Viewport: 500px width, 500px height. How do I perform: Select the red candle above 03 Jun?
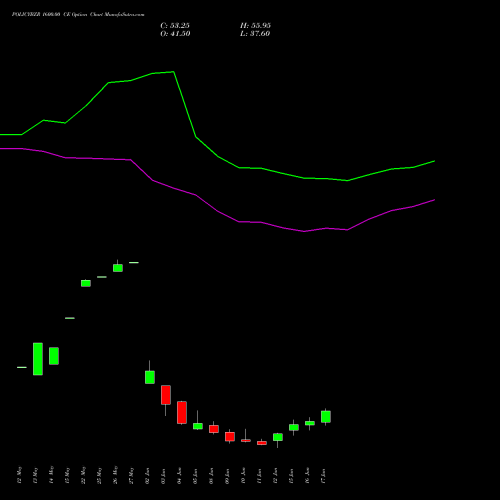point(166,395)
